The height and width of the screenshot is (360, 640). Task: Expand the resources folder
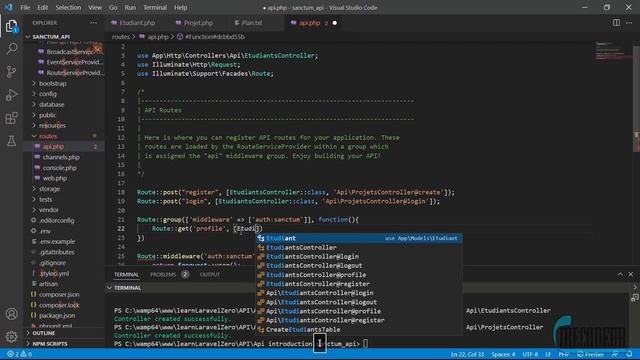(x=64, y=126)
